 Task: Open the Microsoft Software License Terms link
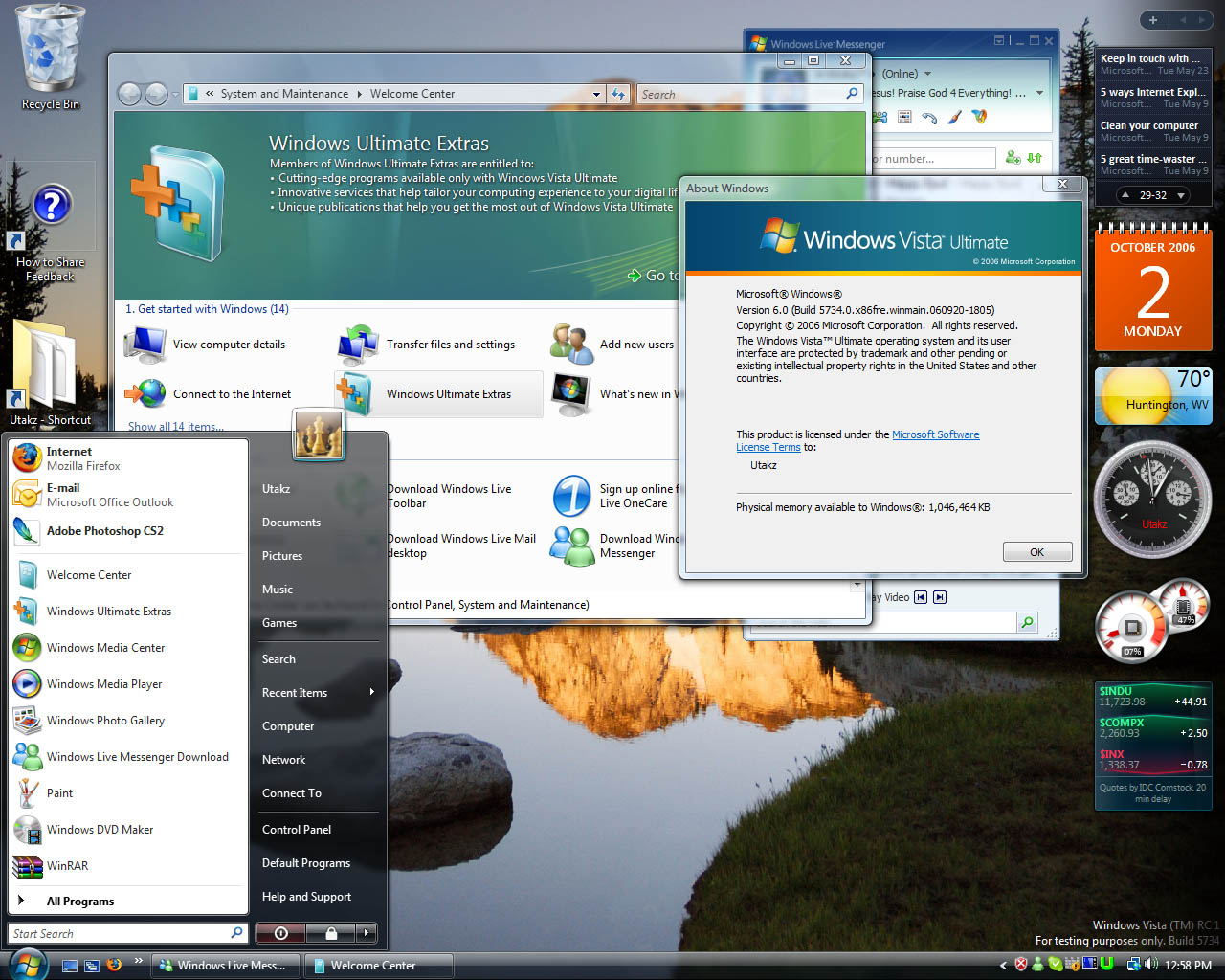pyautogui.click(x=935, y=434)
